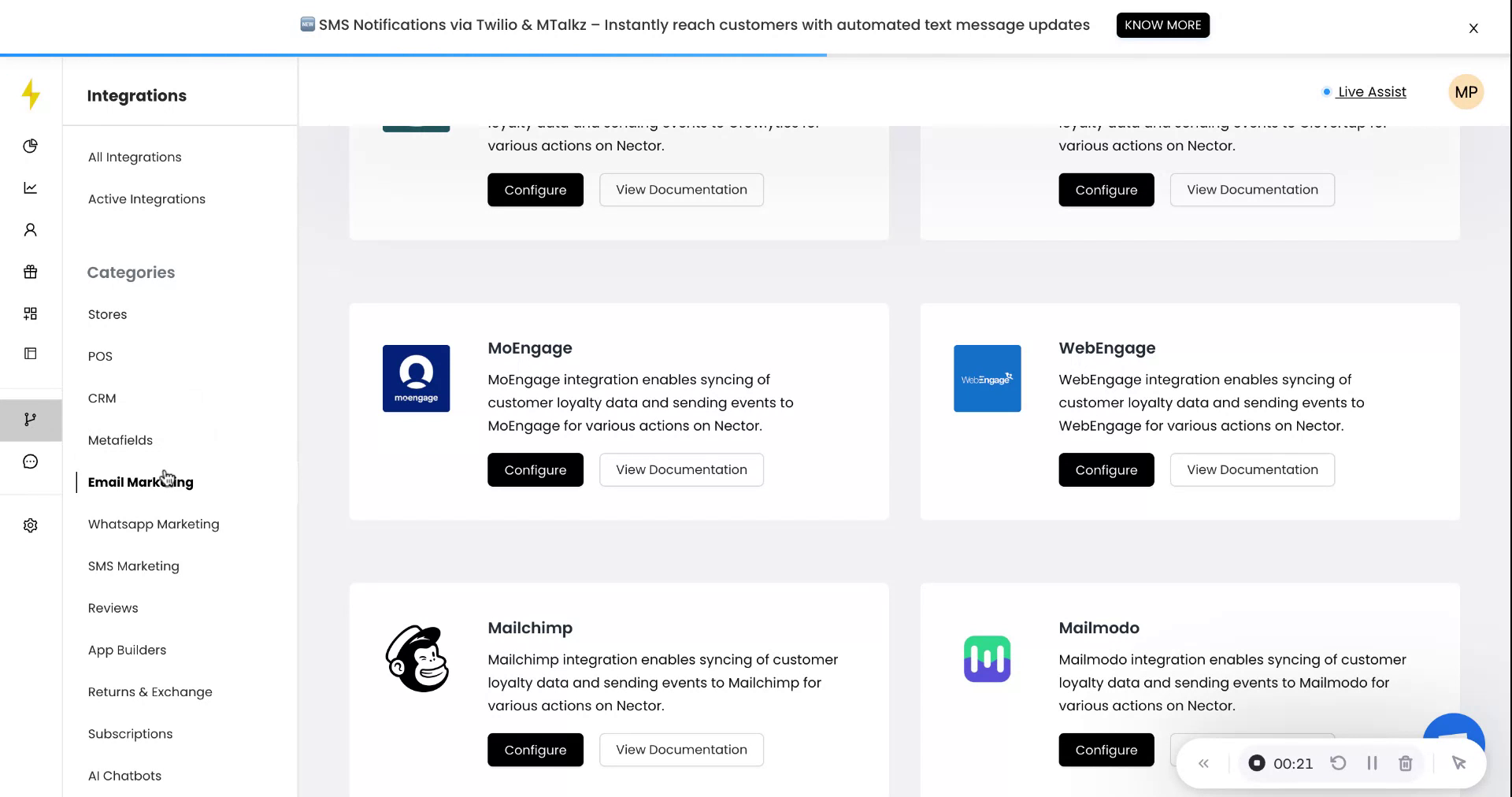Click Configure for MoEngage

point(535,470)
